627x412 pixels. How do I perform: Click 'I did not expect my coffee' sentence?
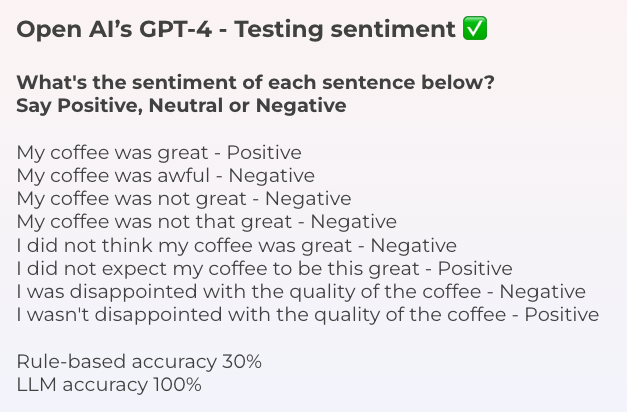[x=218, y=269]
